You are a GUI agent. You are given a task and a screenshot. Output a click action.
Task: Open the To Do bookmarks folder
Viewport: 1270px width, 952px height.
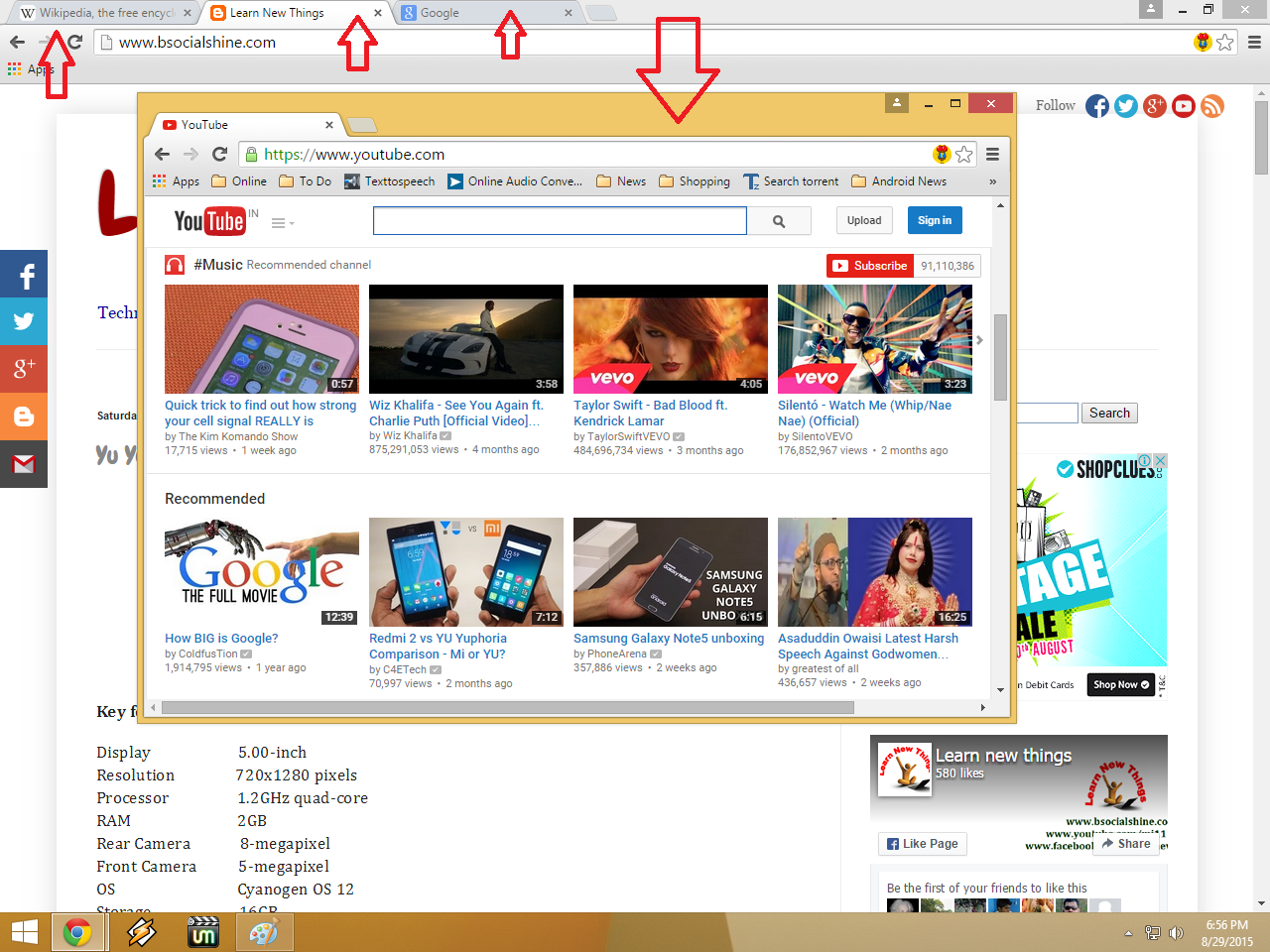click(306, 181)
